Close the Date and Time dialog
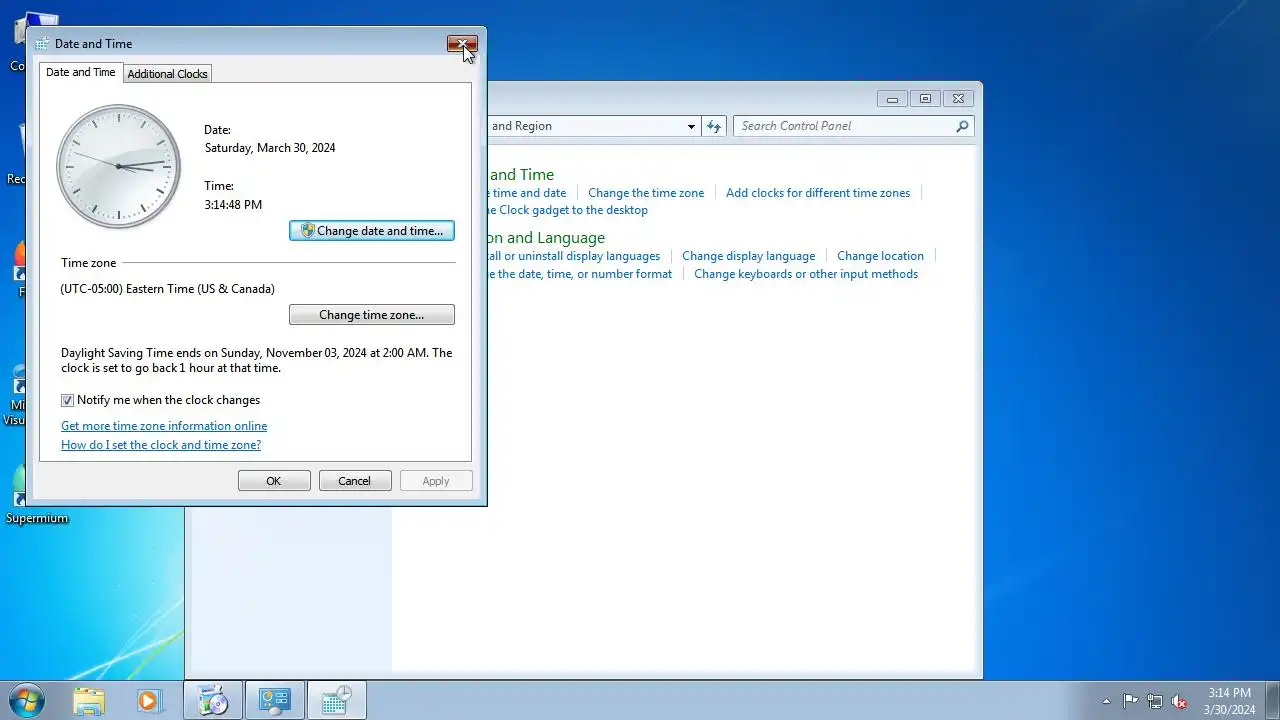The width and height of the screenshot is (1280, 720). tap(462, 44)
